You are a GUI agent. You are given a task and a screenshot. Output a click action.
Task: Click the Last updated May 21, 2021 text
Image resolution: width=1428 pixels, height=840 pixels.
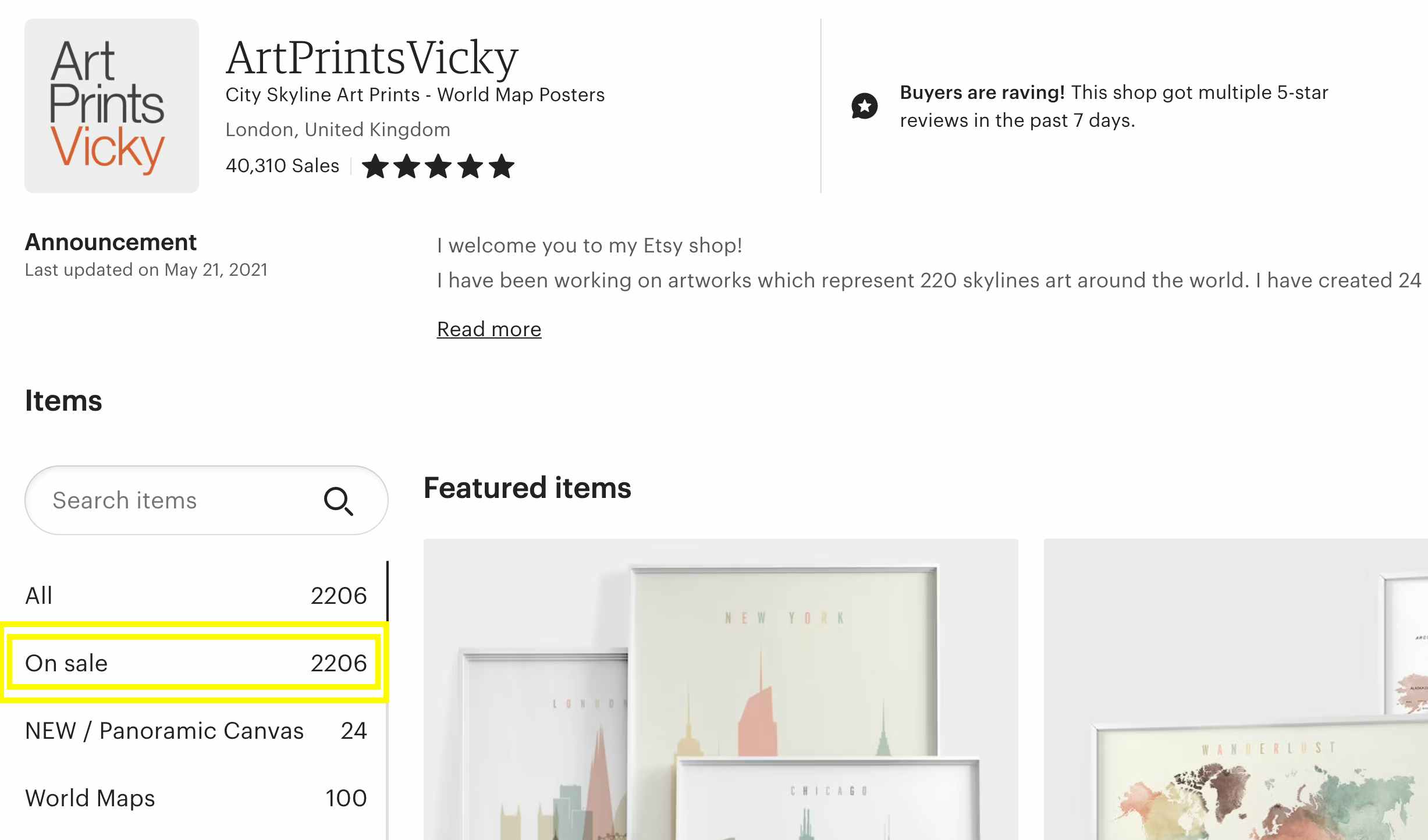(x=146, y=270)
